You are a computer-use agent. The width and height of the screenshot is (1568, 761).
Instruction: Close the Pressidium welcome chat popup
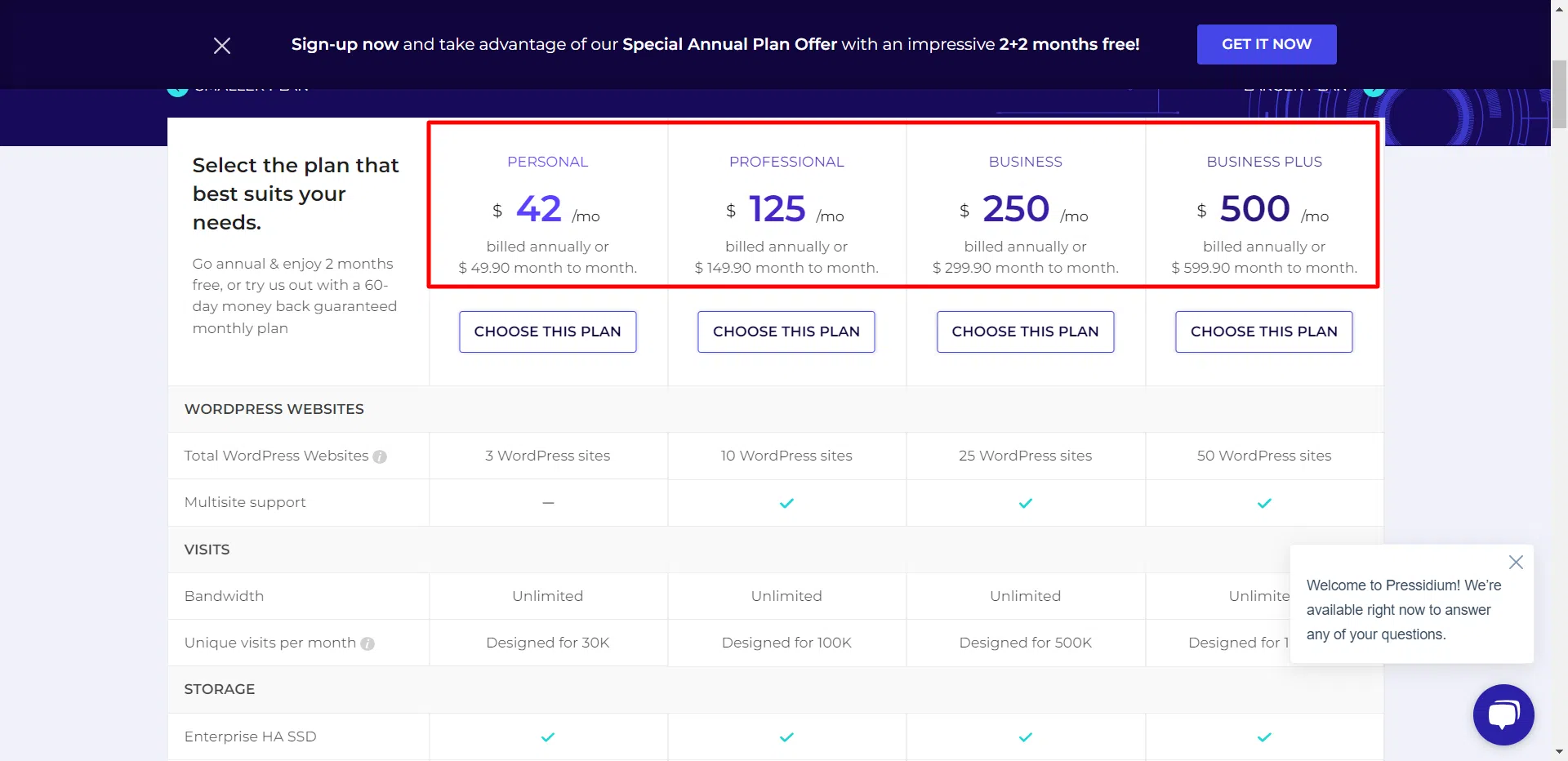click(x=1516, y=562)
